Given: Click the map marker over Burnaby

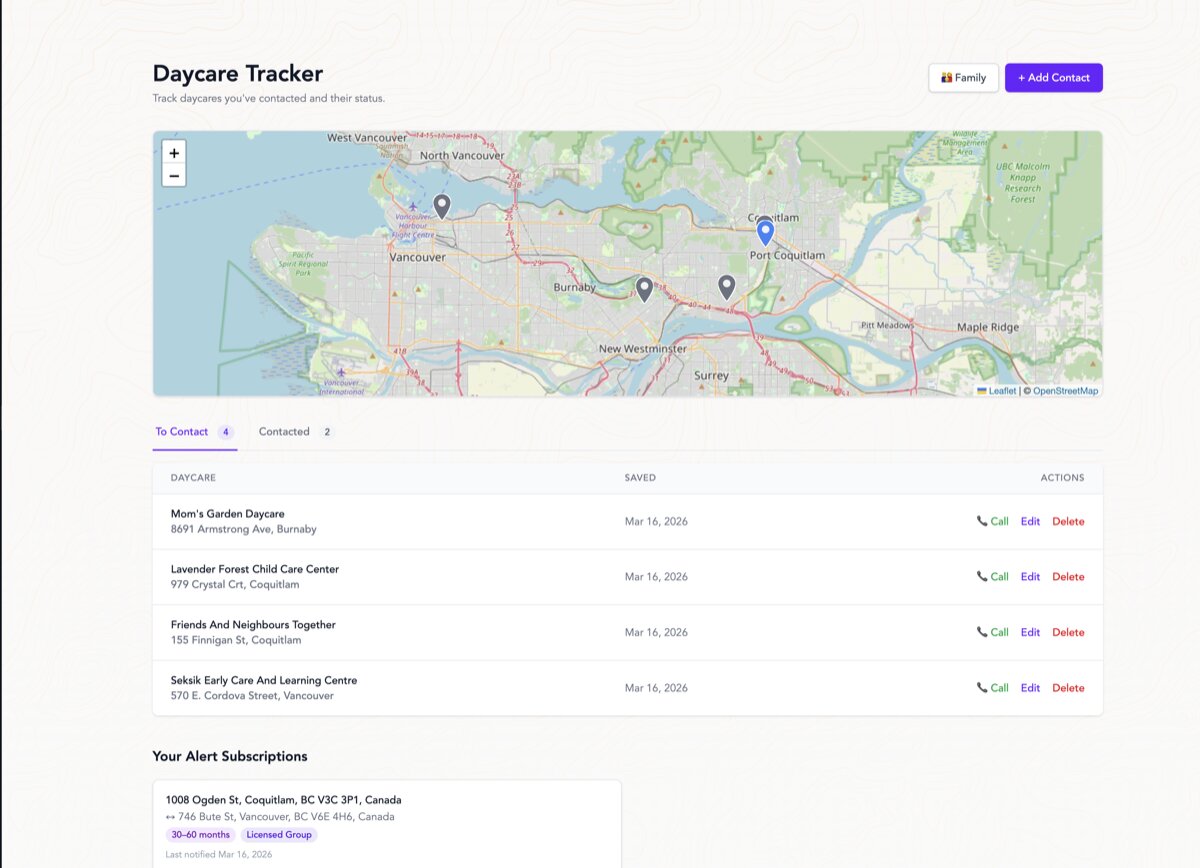Looking at the screenshot, I should 645,288.
